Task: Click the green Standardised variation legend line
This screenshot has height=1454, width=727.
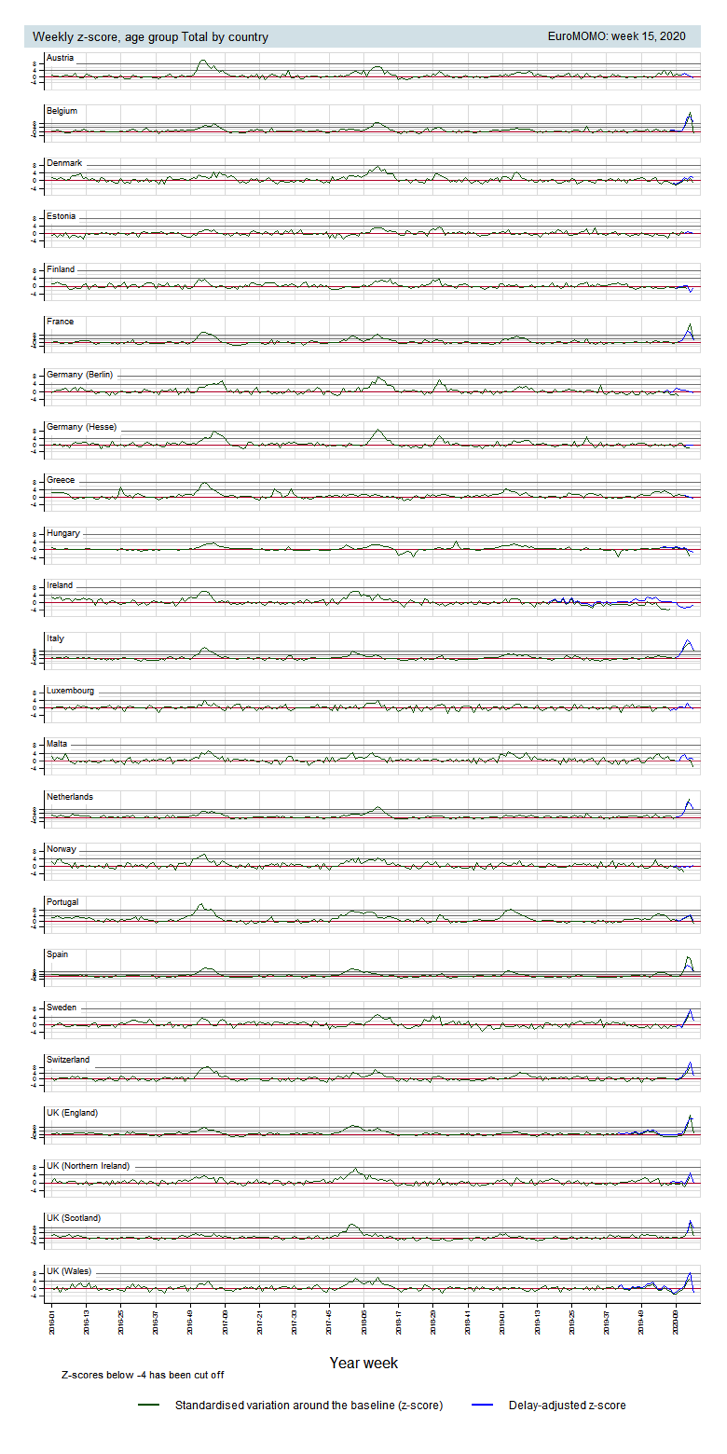Action: 151,1405
